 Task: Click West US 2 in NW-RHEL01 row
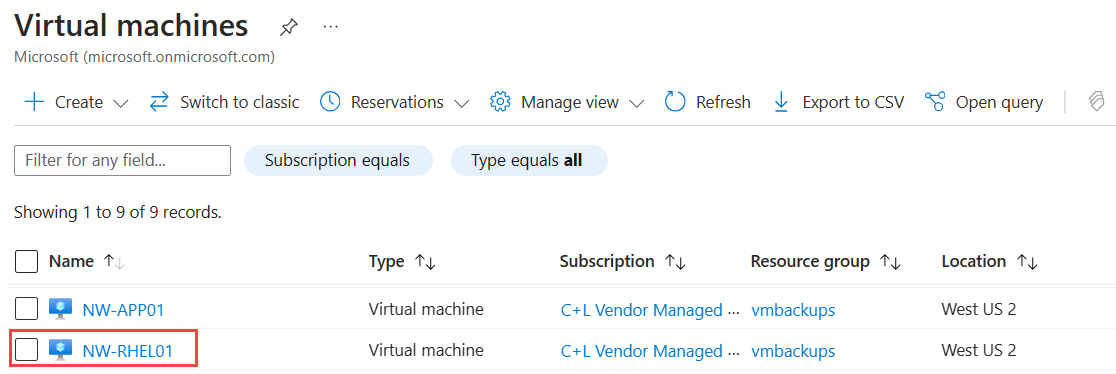click(x=979, y=350)
